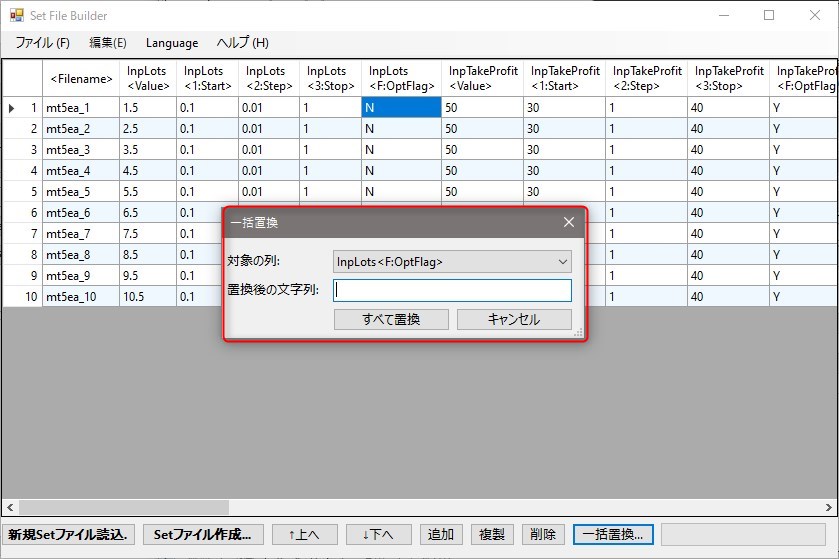Screen dimensions: 839x559
Task: Select OptFlag N cell in mt5ea_3 row
Action: (x=401, y=149)
